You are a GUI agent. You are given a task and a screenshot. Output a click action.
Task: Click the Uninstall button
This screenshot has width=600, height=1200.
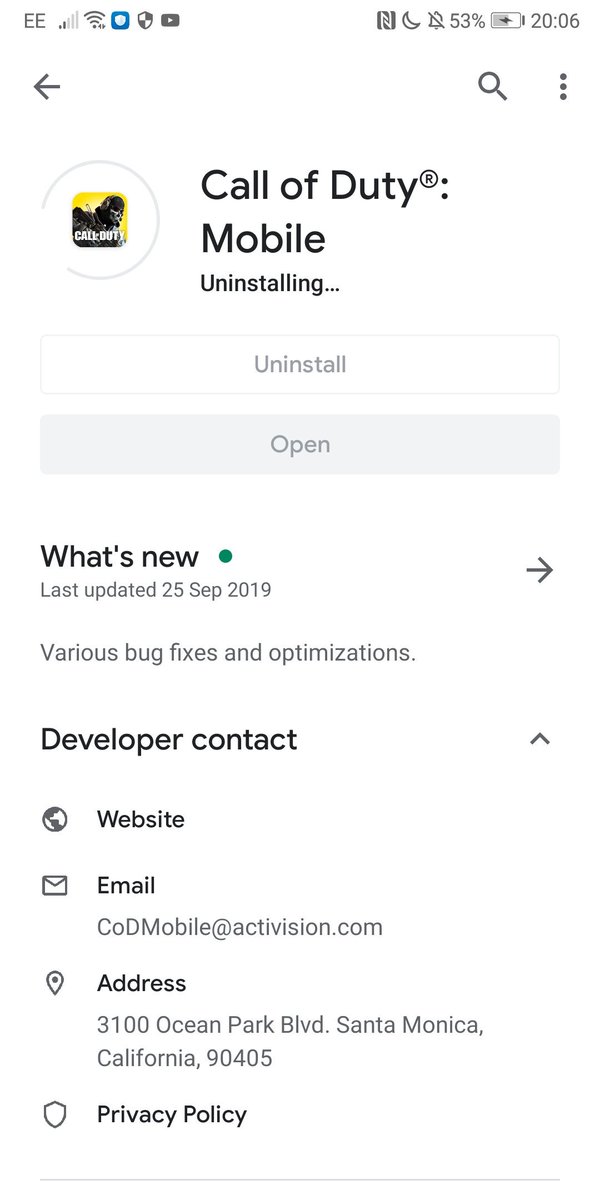coord(300,364)
